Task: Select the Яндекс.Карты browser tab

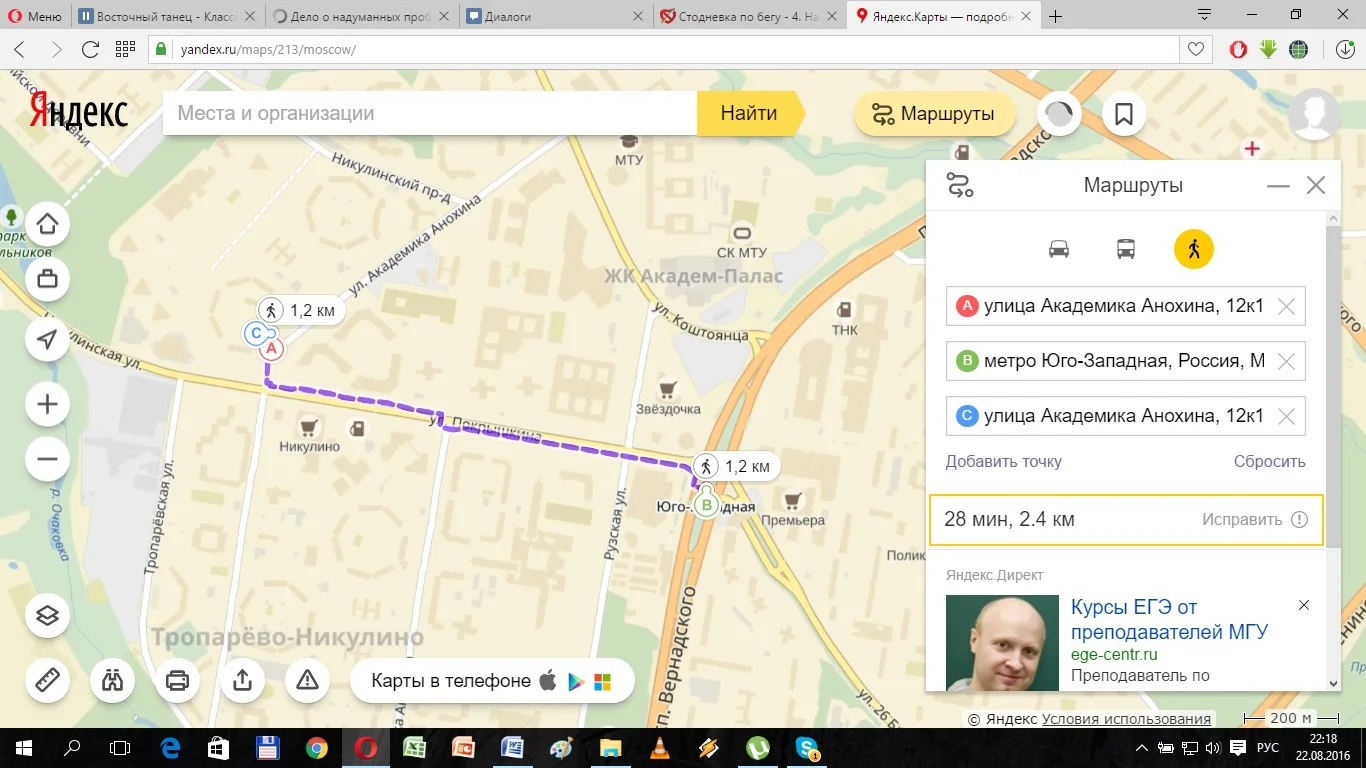Action: pos(943,16)
